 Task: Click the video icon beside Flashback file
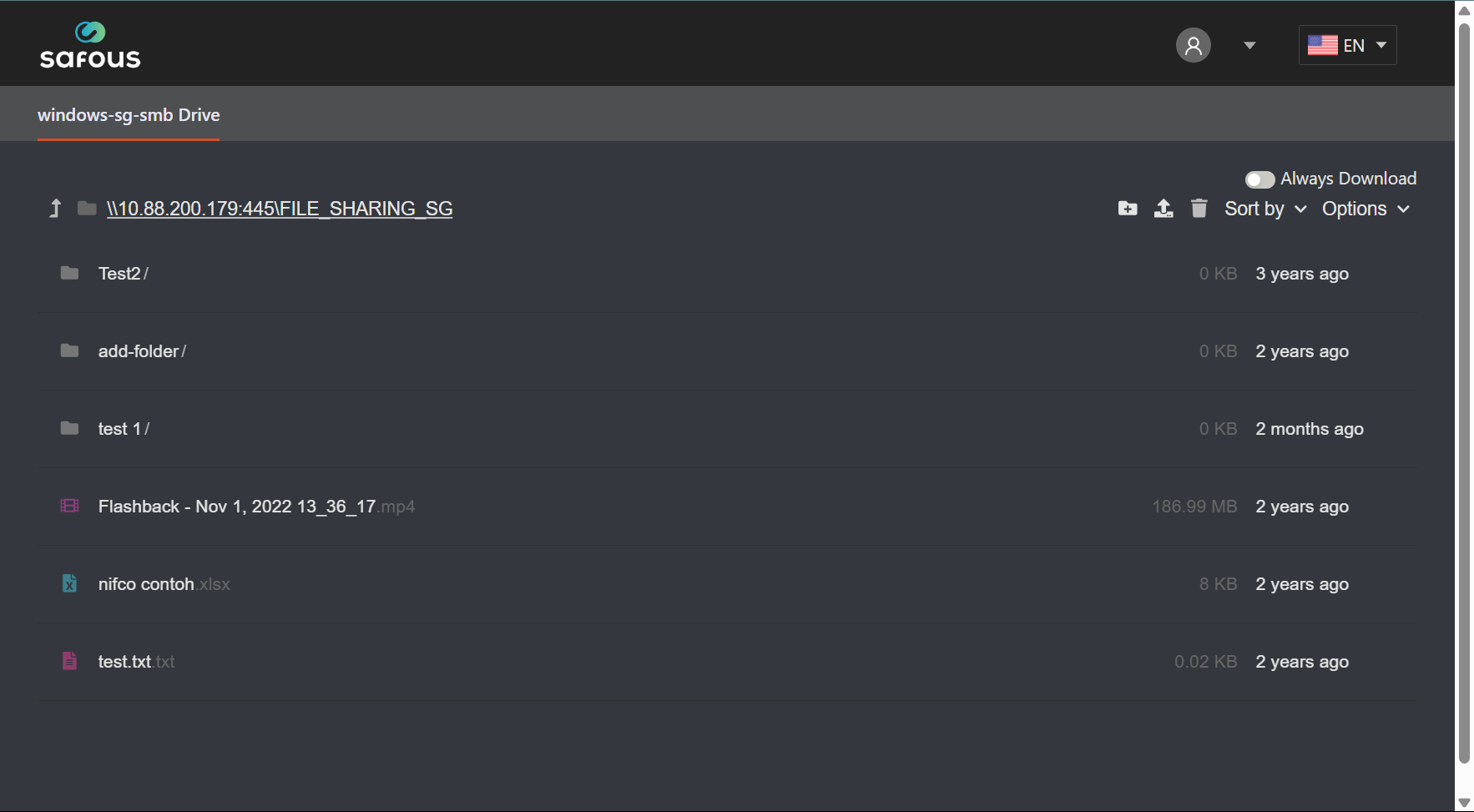coord(69,506)
